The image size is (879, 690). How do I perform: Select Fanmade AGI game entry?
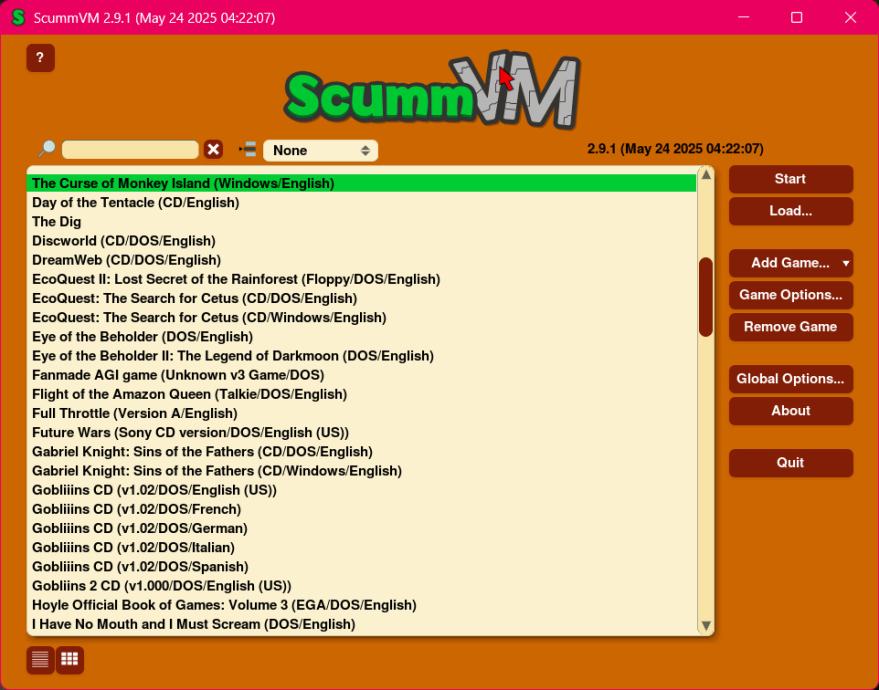pos(361,375)
